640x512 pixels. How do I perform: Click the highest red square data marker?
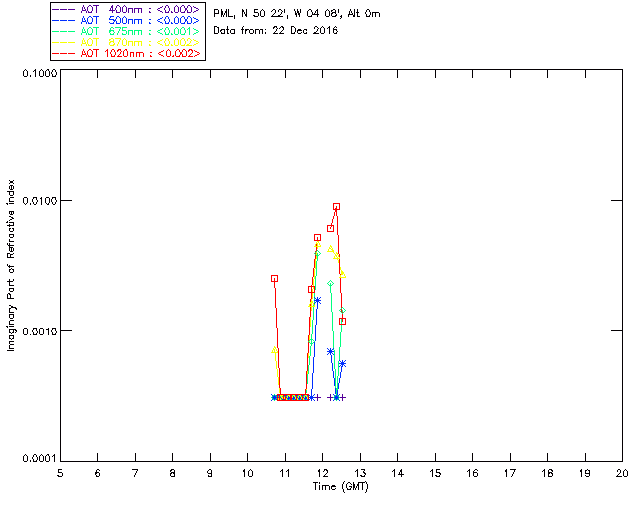coord(336,207)
